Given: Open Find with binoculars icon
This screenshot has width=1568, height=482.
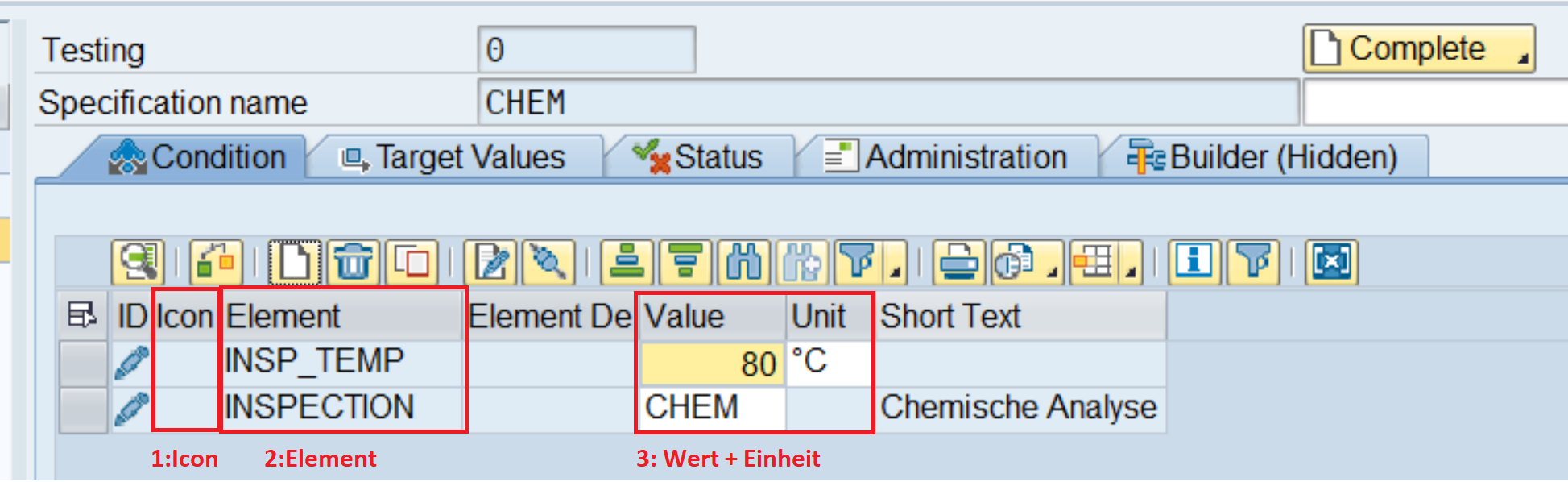Looking at the screenshot, I should [743, 263].
